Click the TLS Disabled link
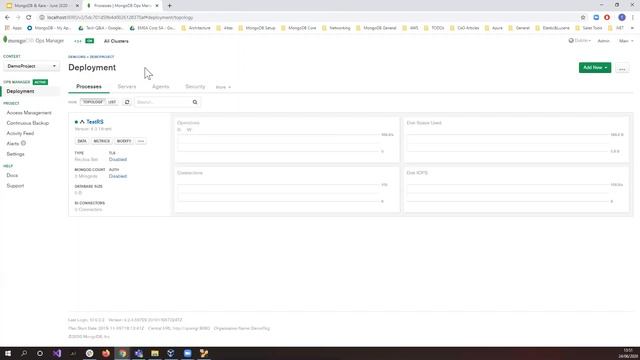 118,159
